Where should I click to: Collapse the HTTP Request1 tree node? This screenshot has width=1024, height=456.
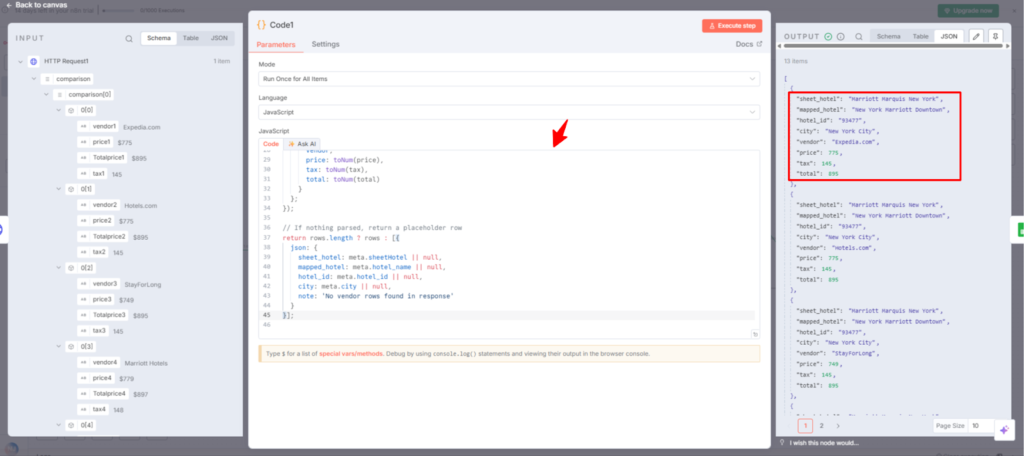click(21, 61)
